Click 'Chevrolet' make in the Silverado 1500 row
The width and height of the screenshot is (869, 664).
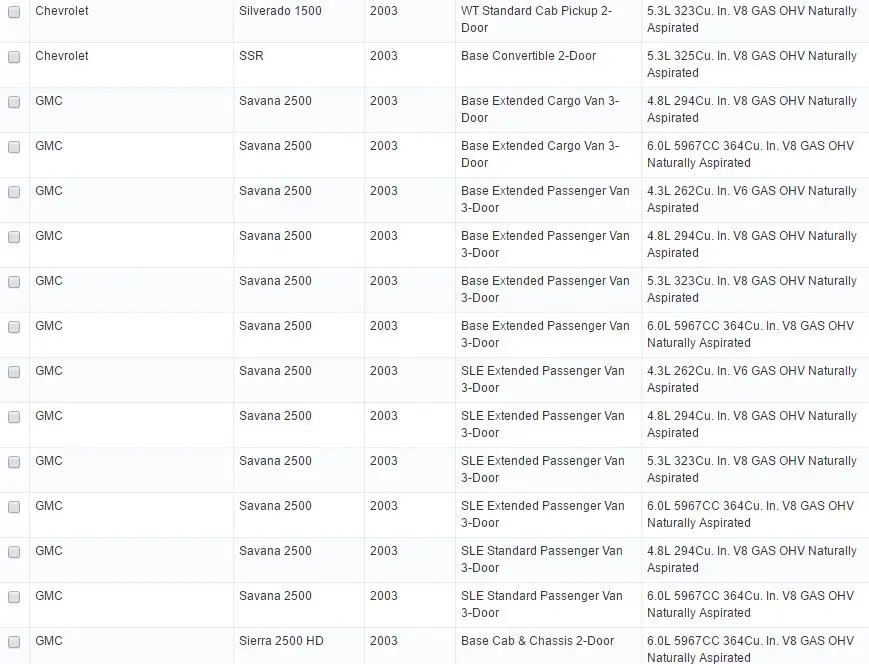[x=62, y=11]
